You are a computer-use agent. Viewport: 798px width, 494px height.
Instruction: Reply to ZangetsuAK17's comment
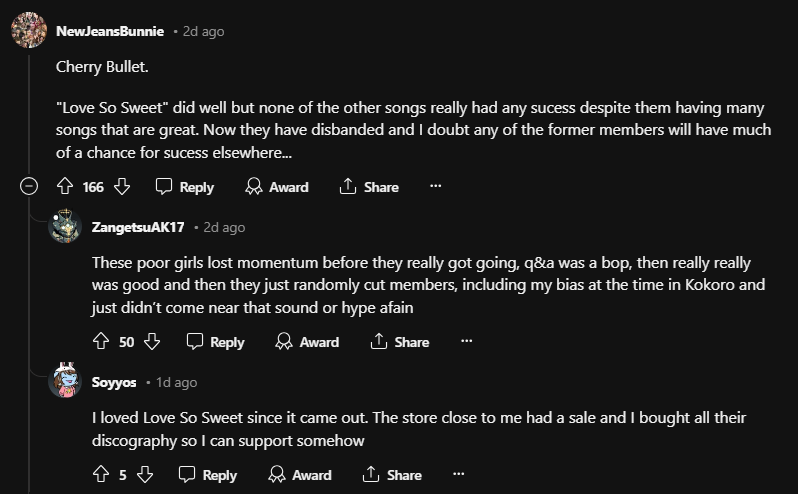[x=216, y=342]
